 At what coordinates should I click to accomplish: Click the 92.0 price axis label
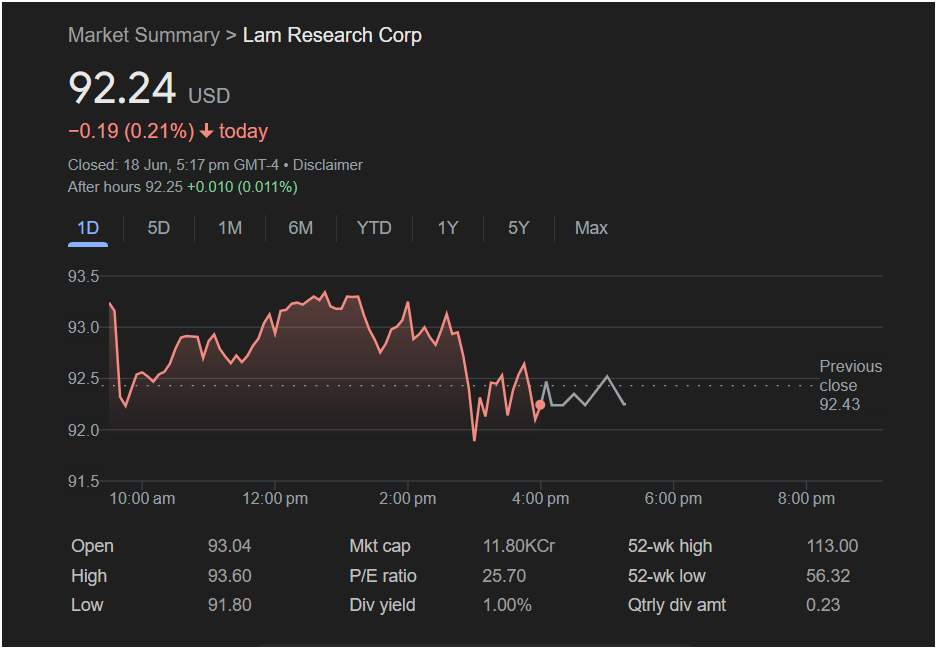coord(84,430)
